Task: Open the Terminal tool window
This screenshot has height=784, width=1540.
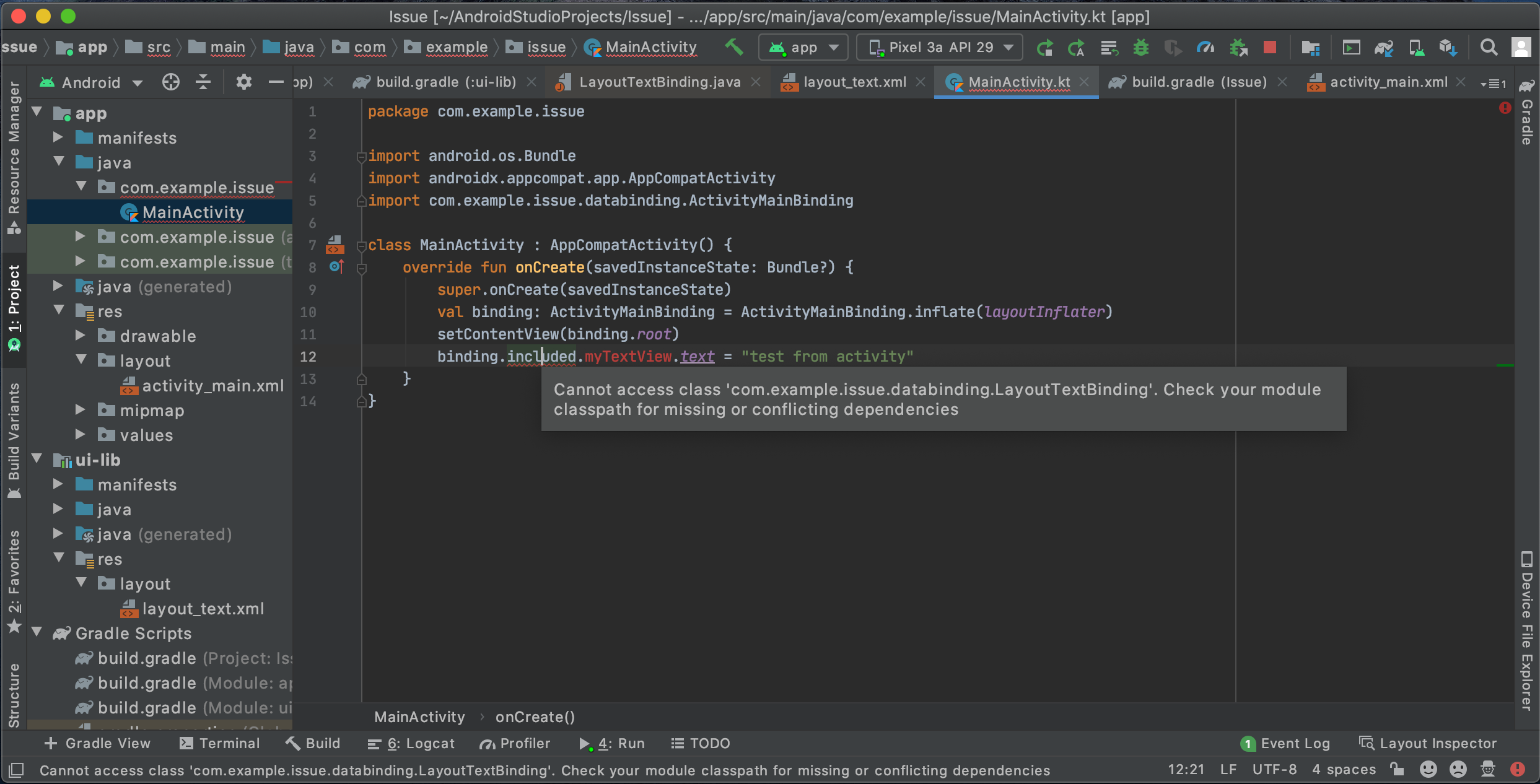Action: click(220, 743)
